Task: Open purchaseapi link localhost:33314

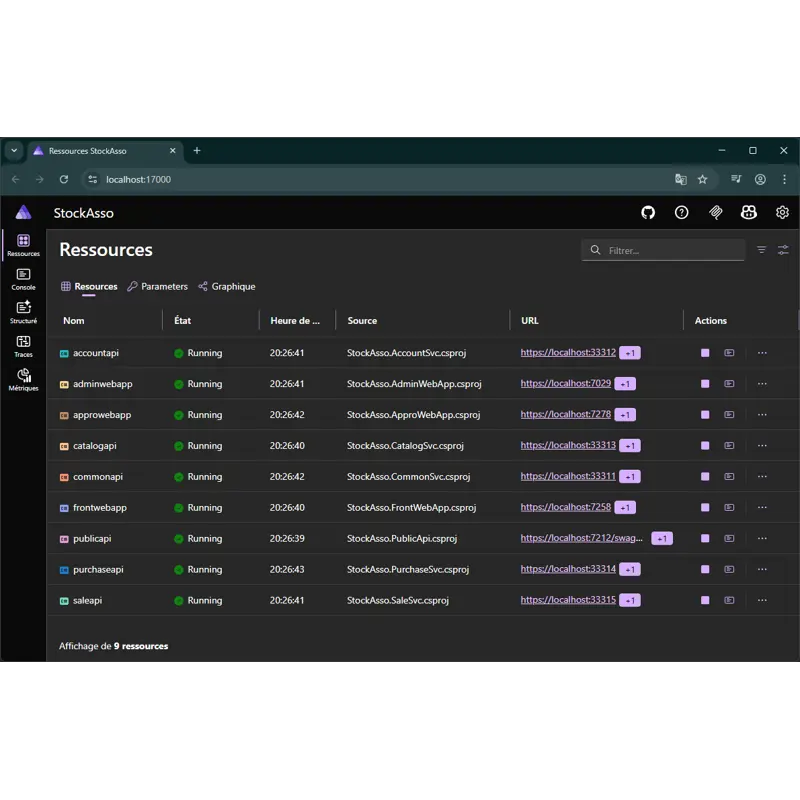Action: (568, 569)
